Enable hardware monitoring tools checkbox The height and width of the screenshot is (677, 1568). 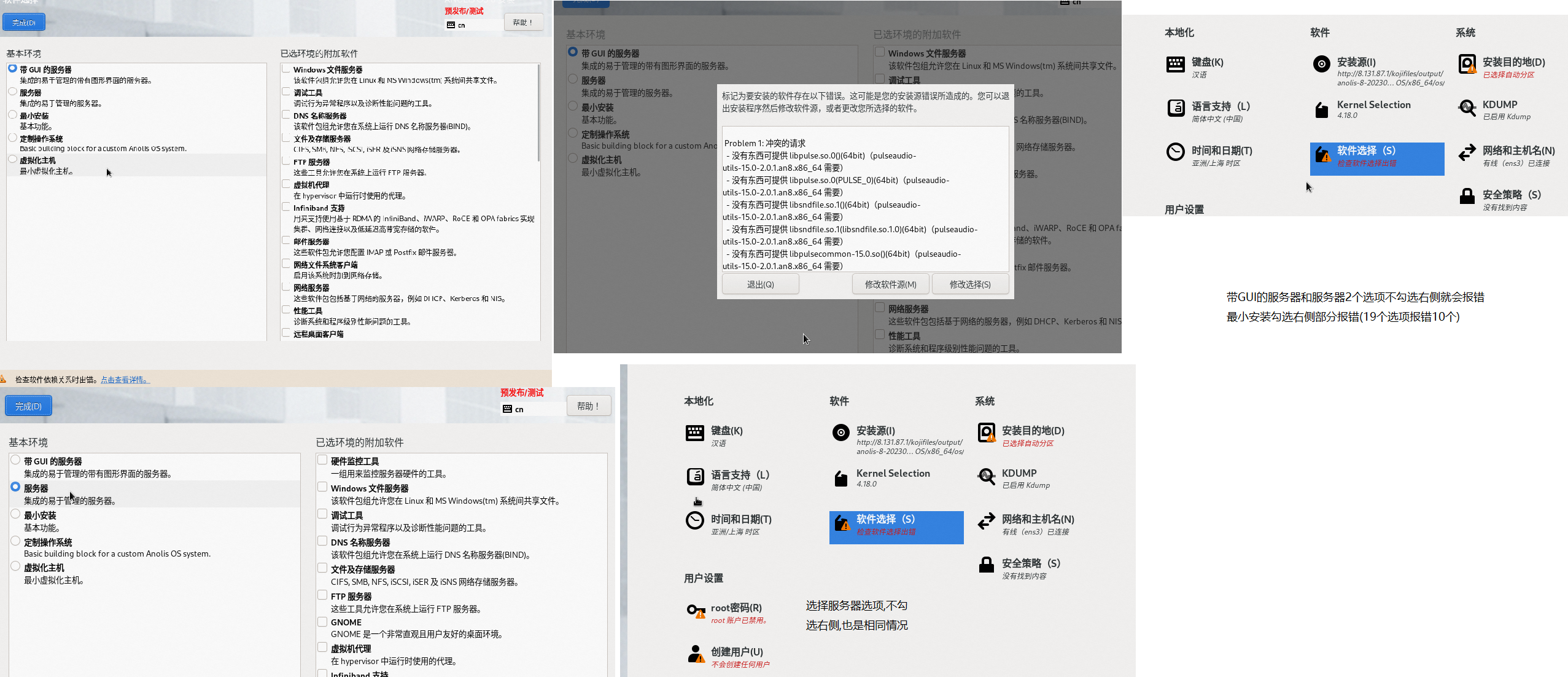click(322, 460)
